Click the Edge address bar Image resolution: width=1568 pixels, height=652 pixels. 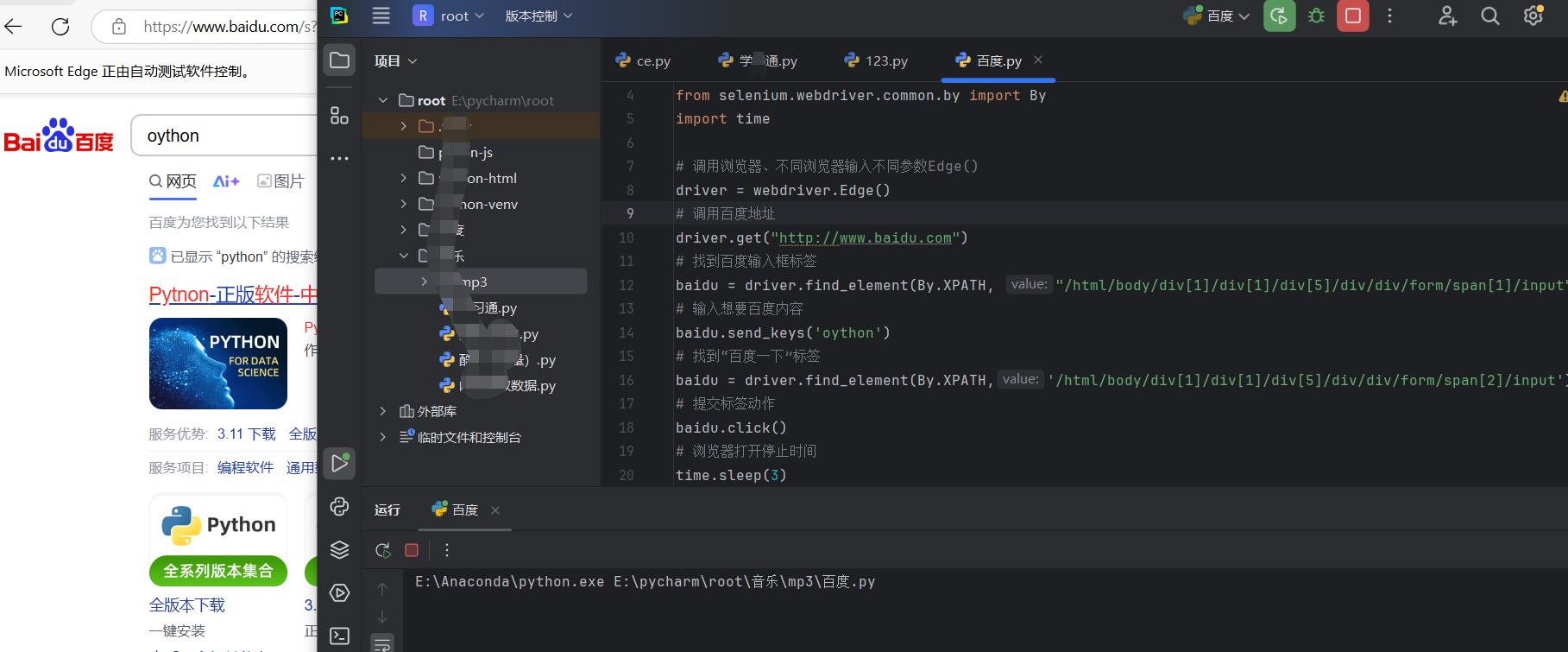pyautogui.click(x=205, y=27)
